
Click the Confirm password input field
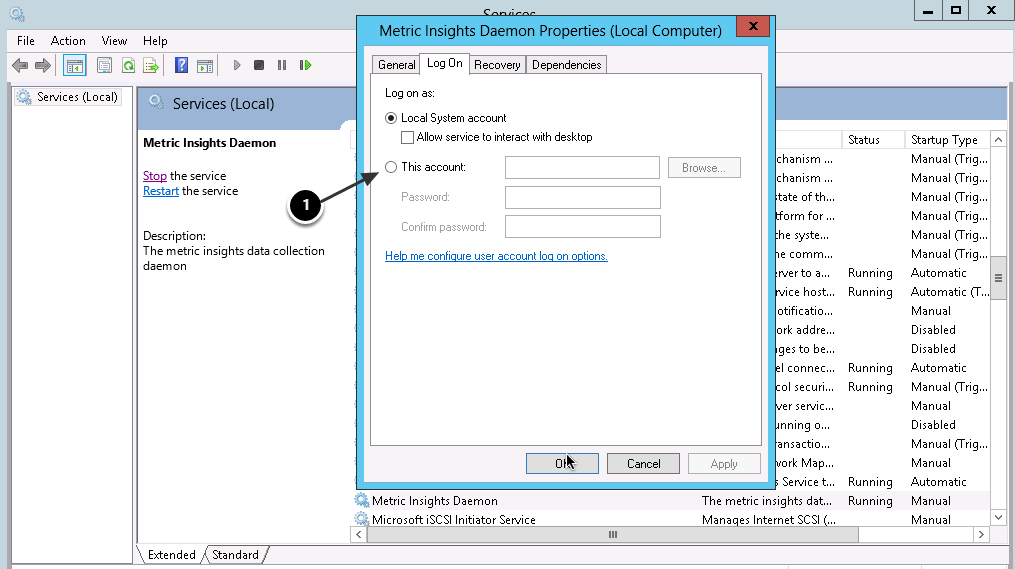pyautogui.click(x=583, y=227)
